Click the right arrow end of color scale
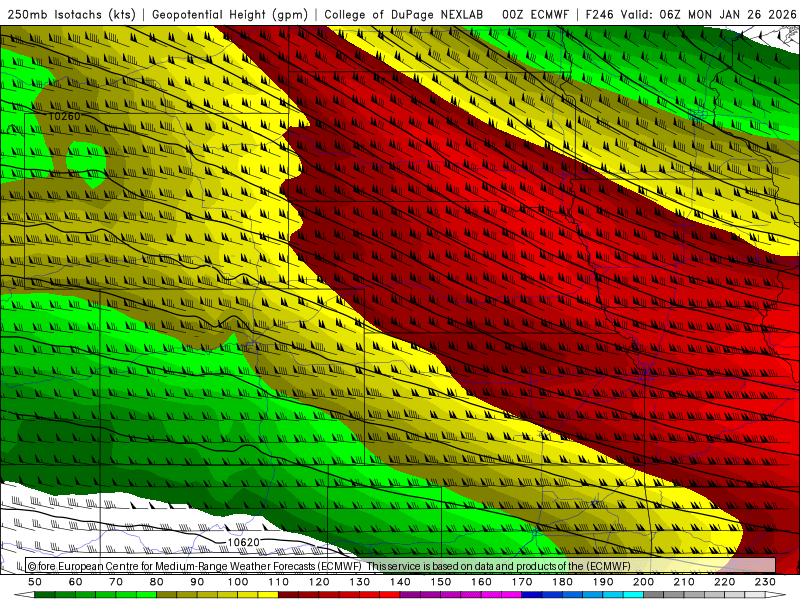 776,595
